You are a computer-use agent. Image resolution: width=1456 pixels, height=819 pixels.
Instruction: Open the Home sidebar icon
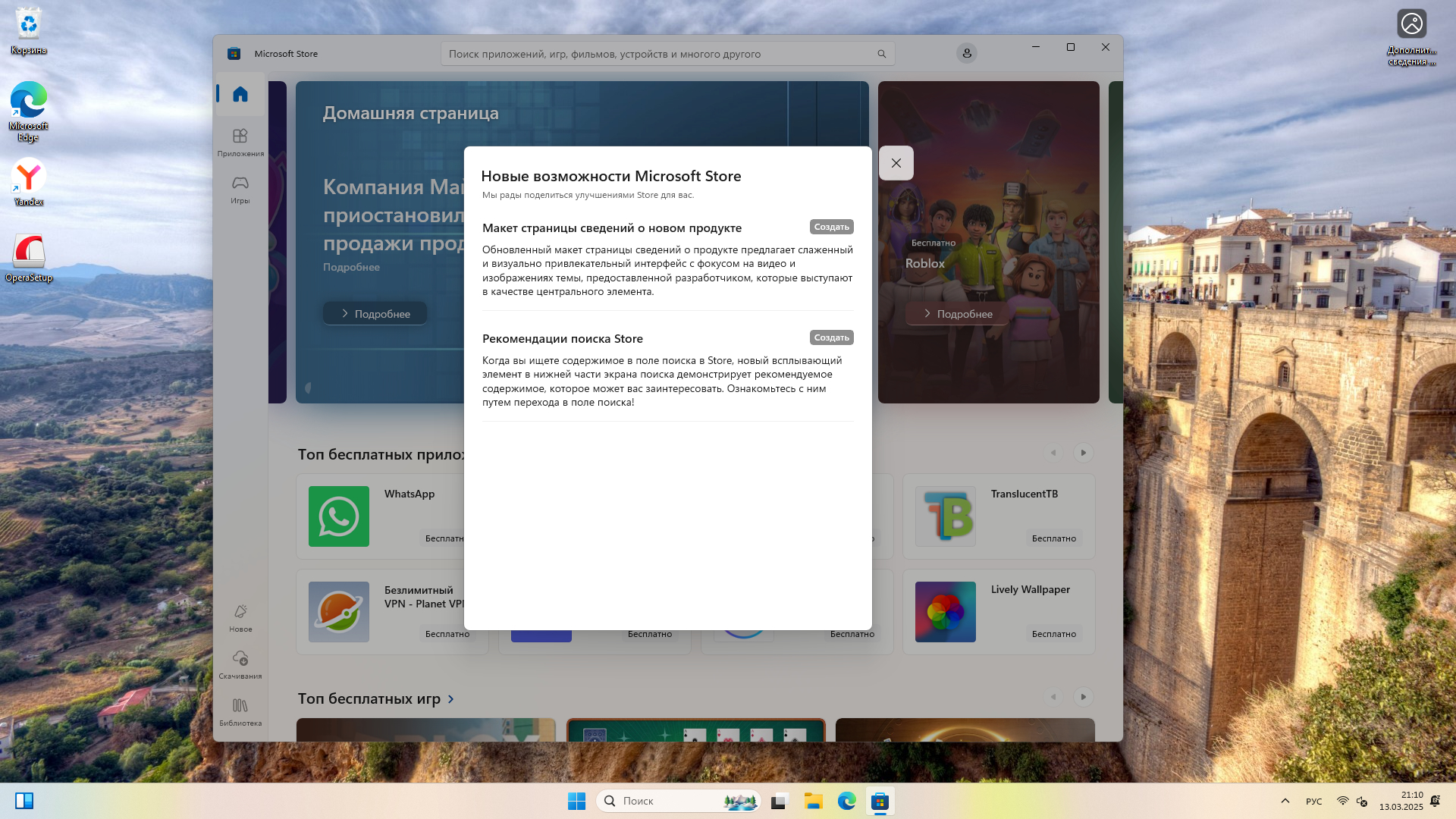(x=240, y=94)
